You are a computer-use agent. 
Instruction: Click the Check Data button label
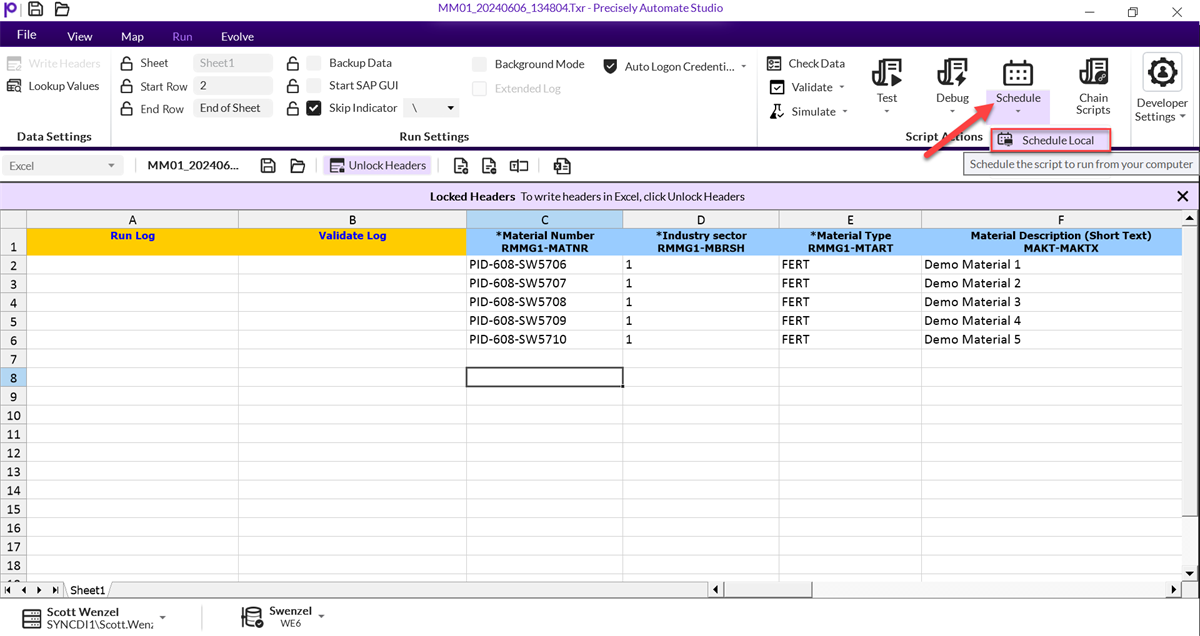pos(817,64)
